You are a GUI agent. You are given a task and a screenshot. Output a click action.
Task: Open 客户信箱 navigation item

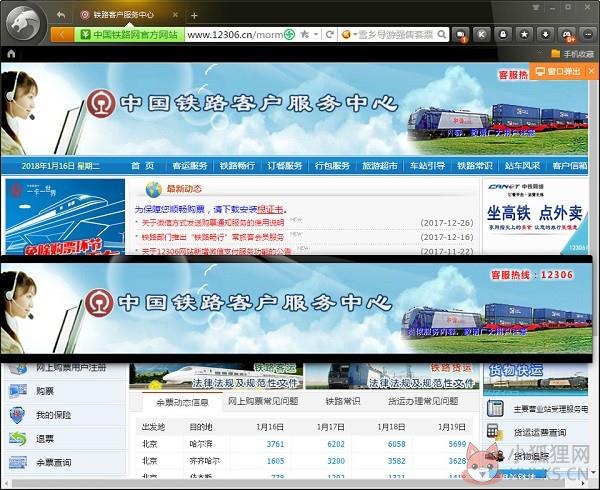click(x=570, y=166)
